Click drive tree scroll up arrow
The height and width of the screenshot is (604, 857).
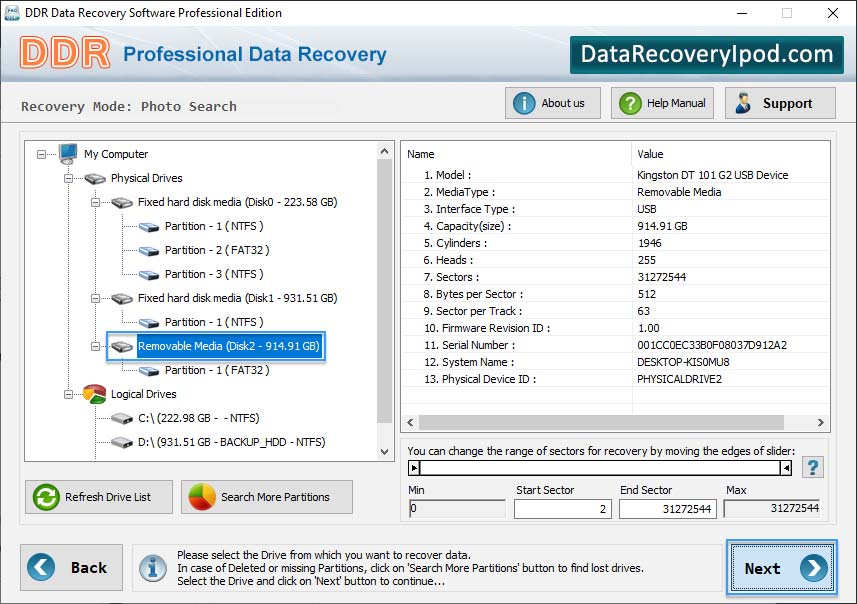coord(385,151)
